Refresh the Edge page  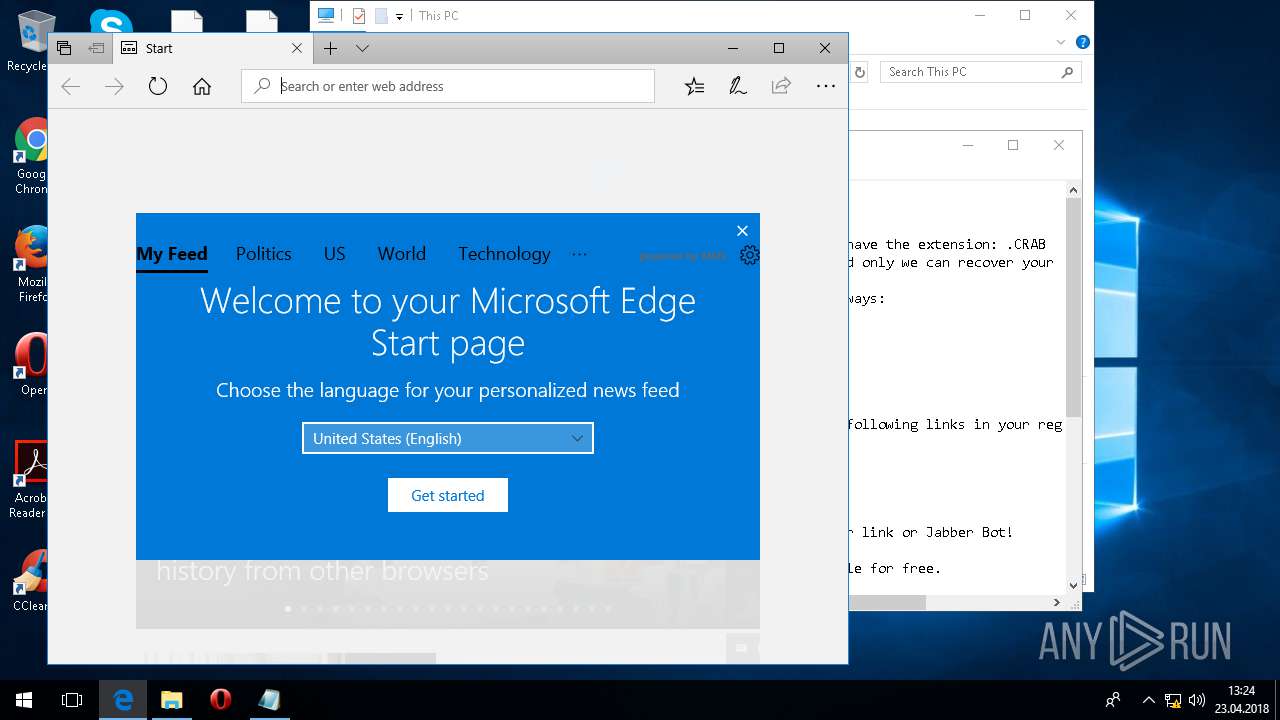pyautogui.click(x=158, y=86)
